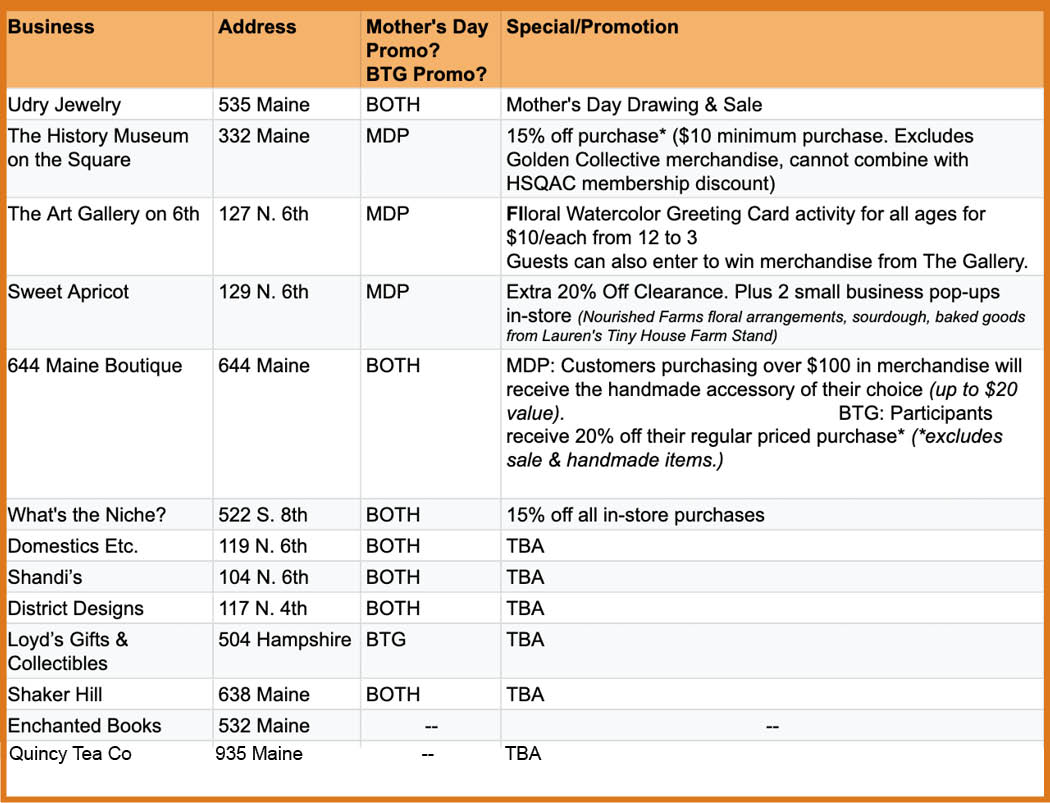Click the Sweet Apricot business name
The width and height of the screenshot is (1050, 803).
pos(68,292)
